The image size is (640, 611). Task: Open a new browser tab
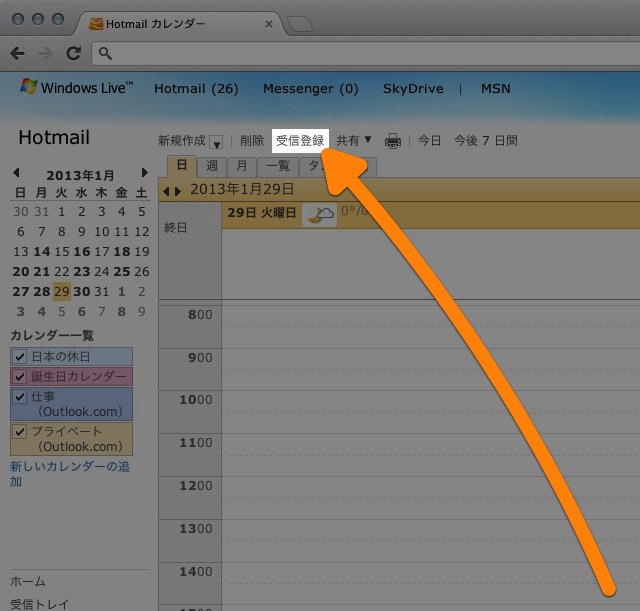pyautogui.click(x=300, y=24)
